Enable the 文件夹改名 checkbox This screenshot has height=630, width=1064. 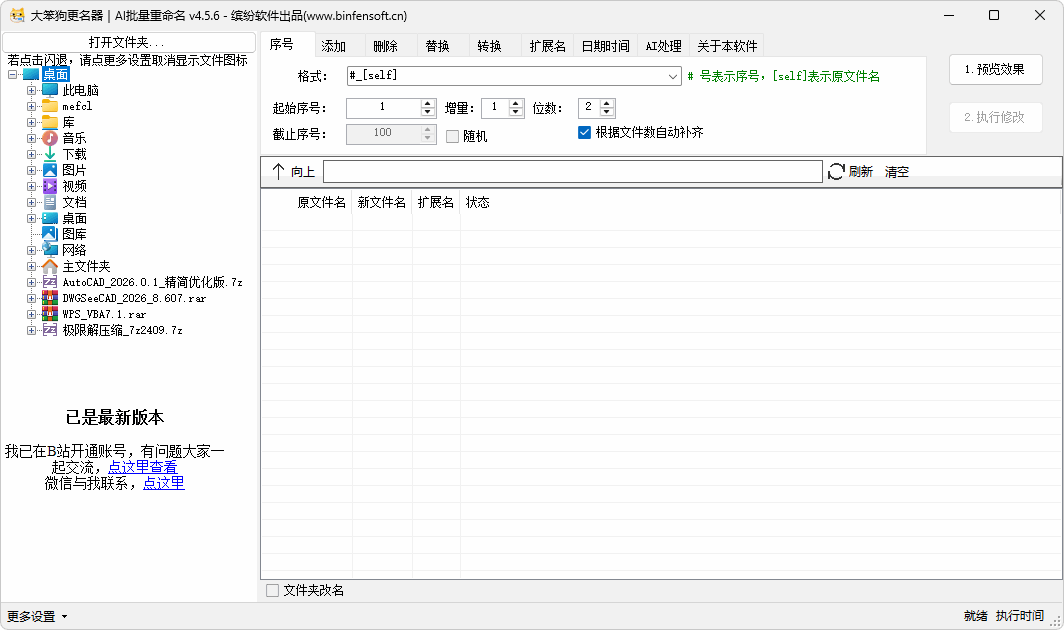pyautogui.click(x=273, y=591)
